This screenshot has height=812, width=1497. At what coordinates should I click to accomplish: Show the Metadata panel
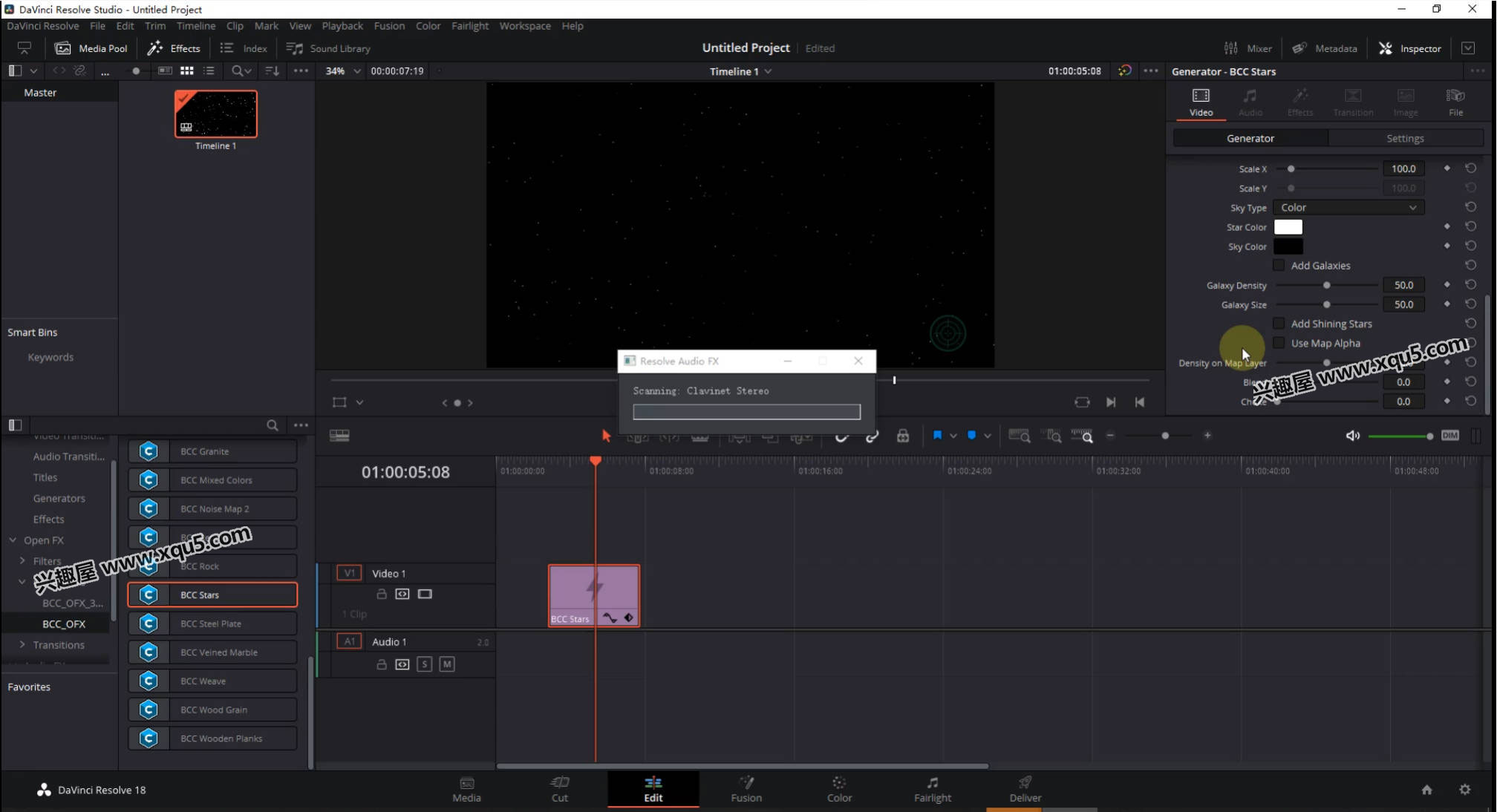click(1324, 48)
